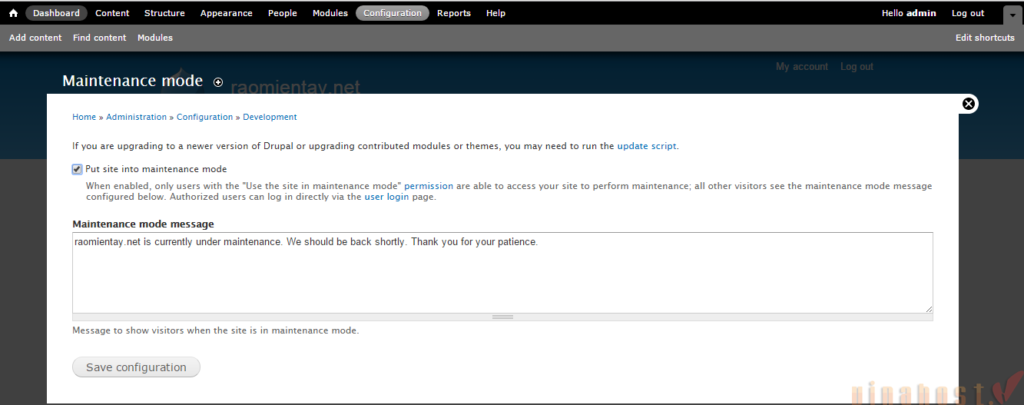Click the Home icon in admin toolbar
The width and height of the screenshot is (1024, 405).
click(13, 13)
